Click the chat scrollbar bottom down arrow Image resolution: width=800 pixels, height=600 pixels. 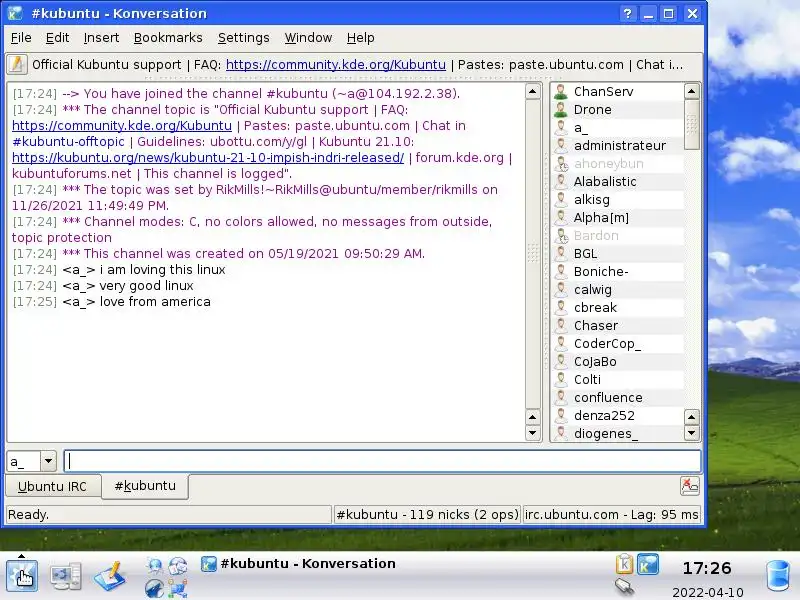[x=533, y=433]
